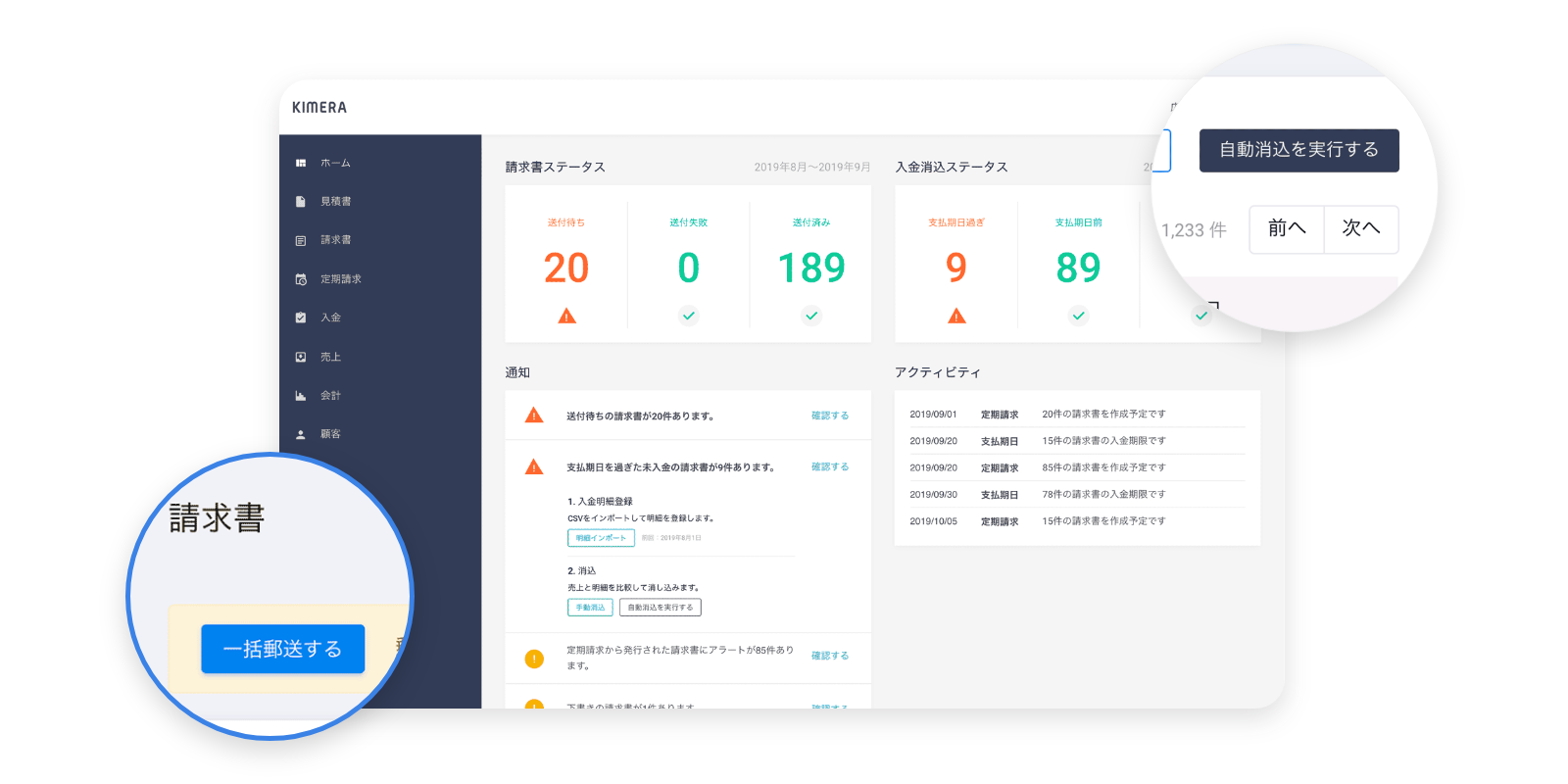Select activity row 85件の請求書を作成予定です

1077,467
